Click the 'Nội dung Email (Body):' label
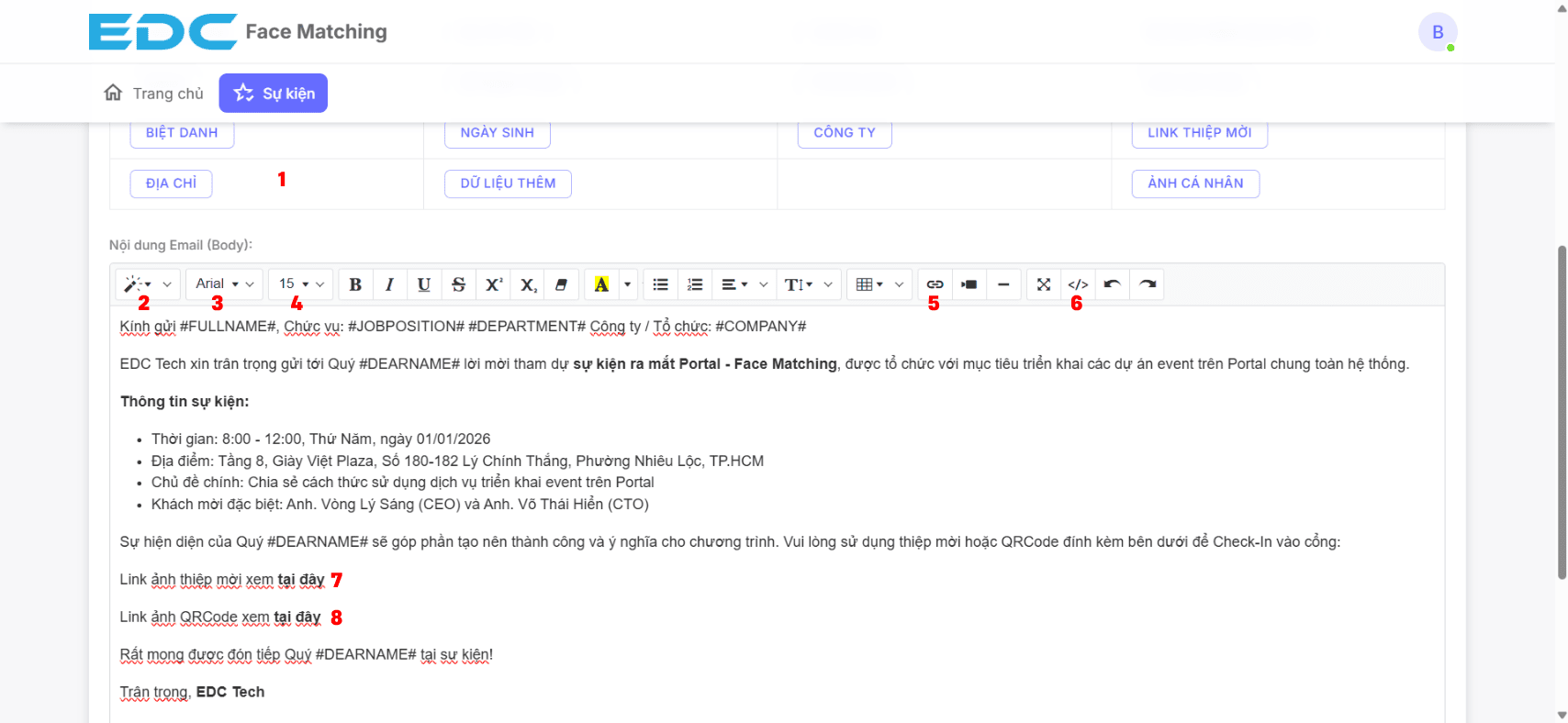The width and height of the screenshot is (1568, 723). pyautogui.click(x=181, y=245)
